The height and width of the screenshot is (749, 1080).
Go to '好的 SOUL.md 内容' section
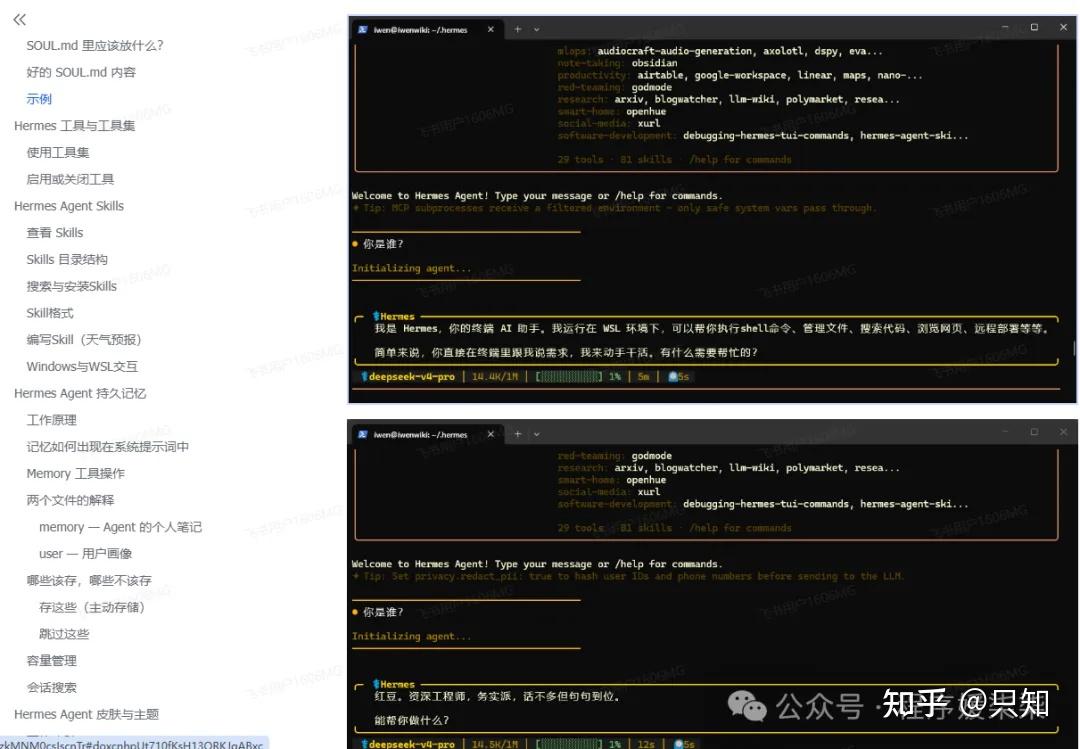81,72
